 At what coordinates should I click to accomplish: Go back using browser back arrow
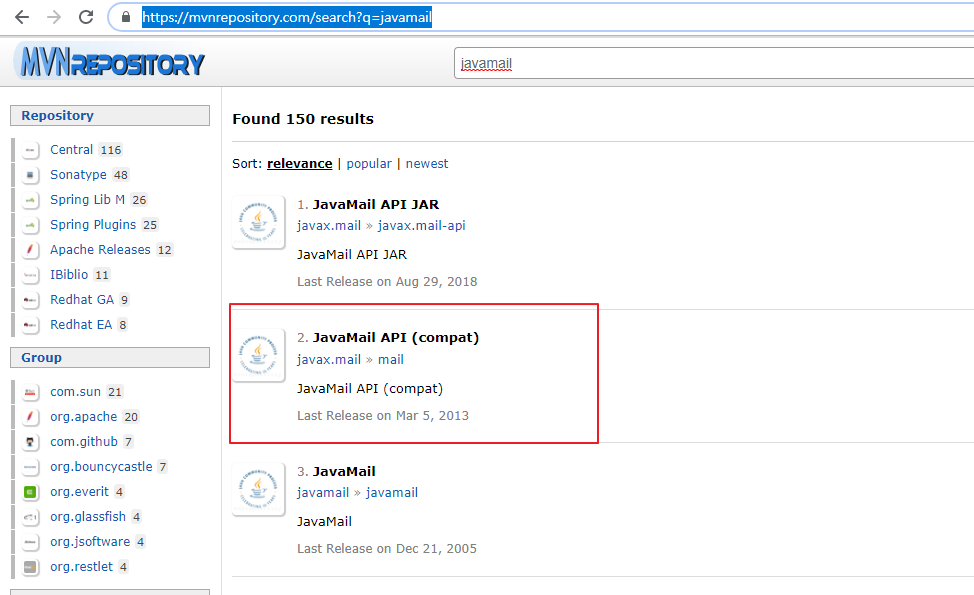[x=22, y=17]
